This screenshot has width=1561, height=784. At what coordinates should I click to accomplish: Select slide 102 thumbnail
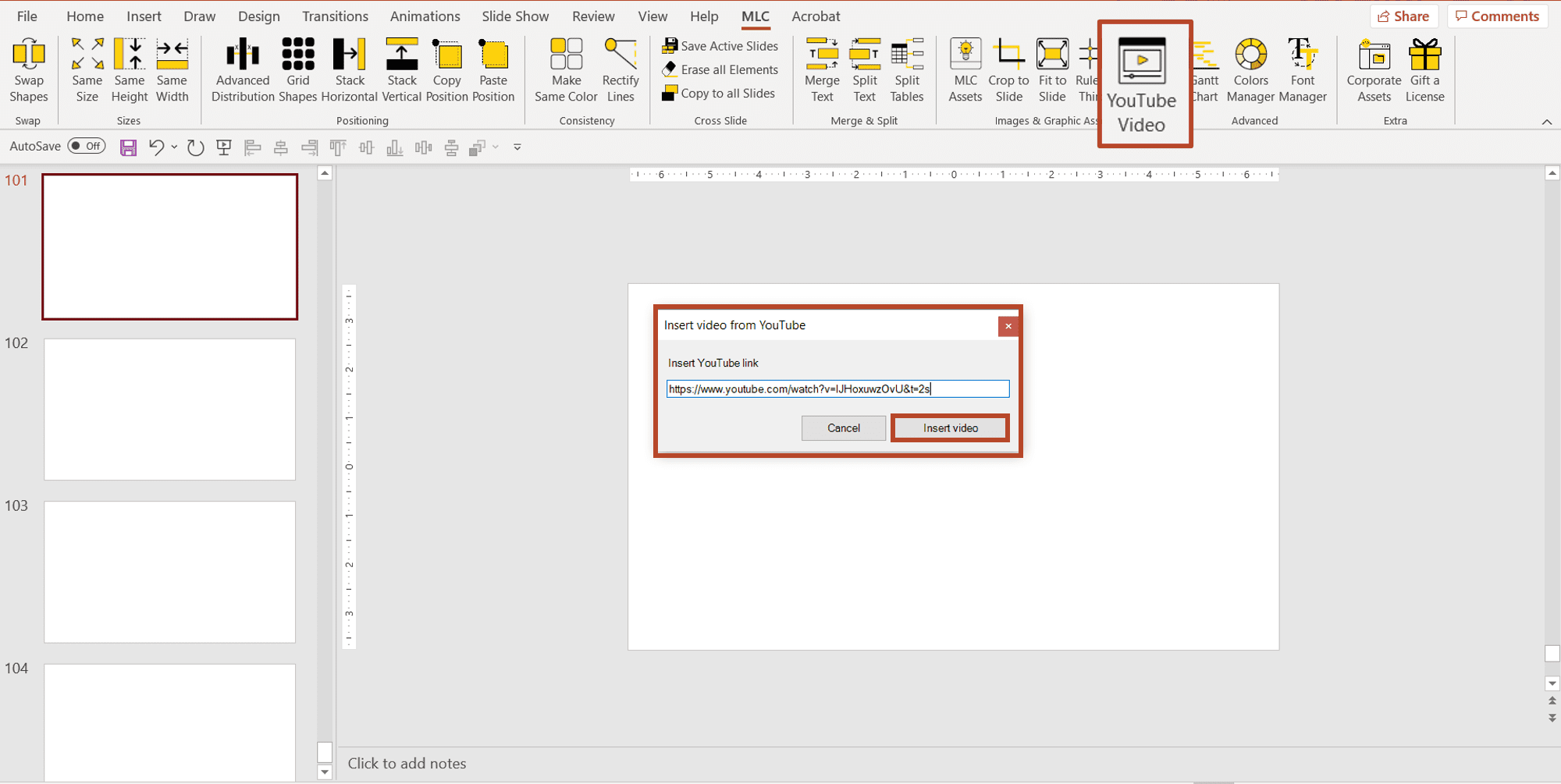(169, 409)
